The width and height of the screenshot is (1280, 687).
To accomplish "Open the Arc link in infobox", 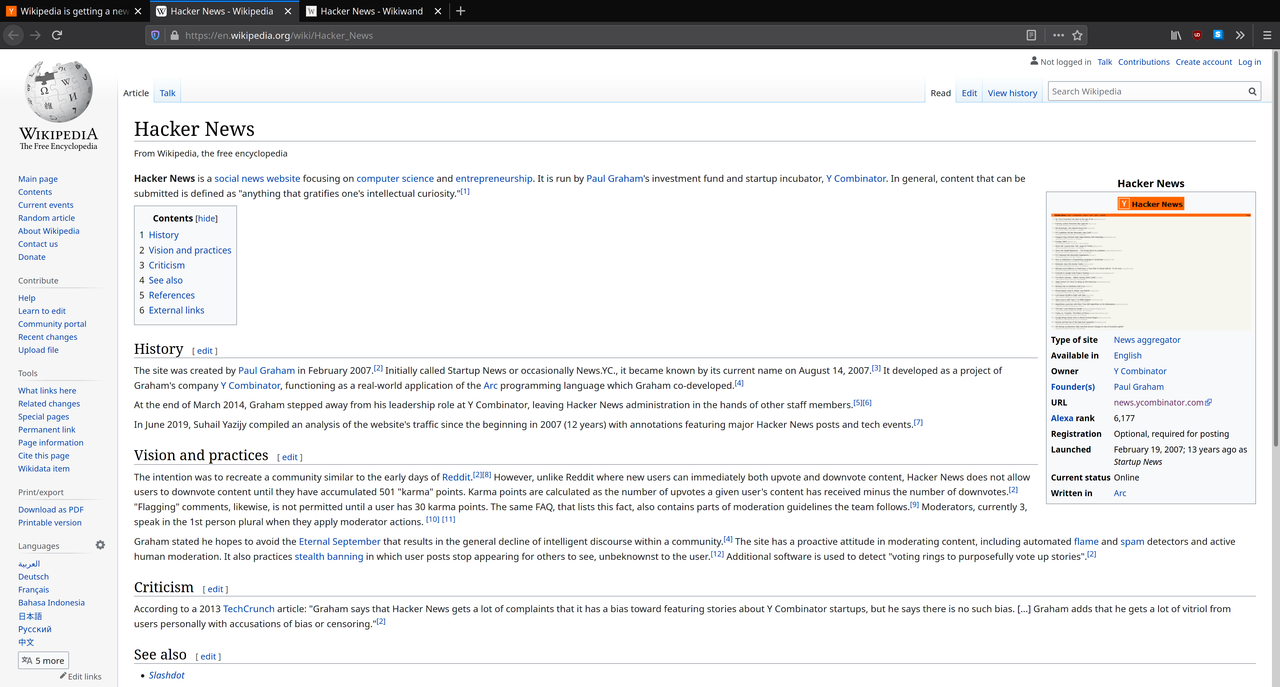I will [x=1120, y=493].
